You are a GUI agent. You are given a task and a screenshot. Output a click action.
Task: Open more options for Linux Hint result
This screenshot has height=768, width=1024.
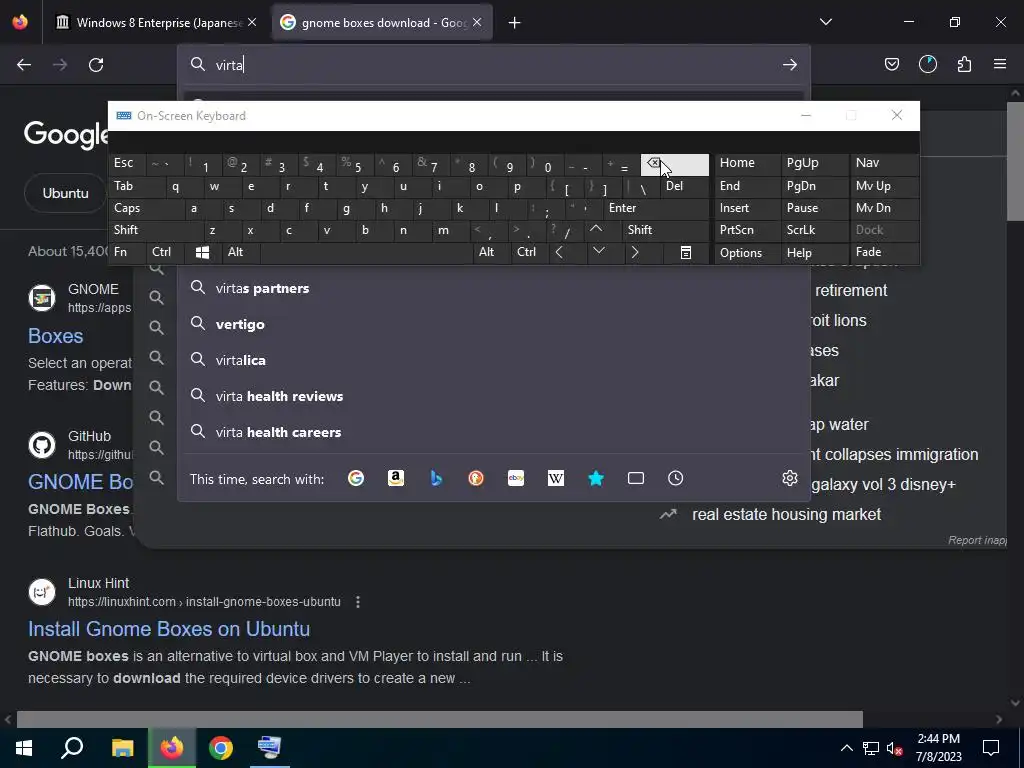pyautogui.click(x=358, y=601)
